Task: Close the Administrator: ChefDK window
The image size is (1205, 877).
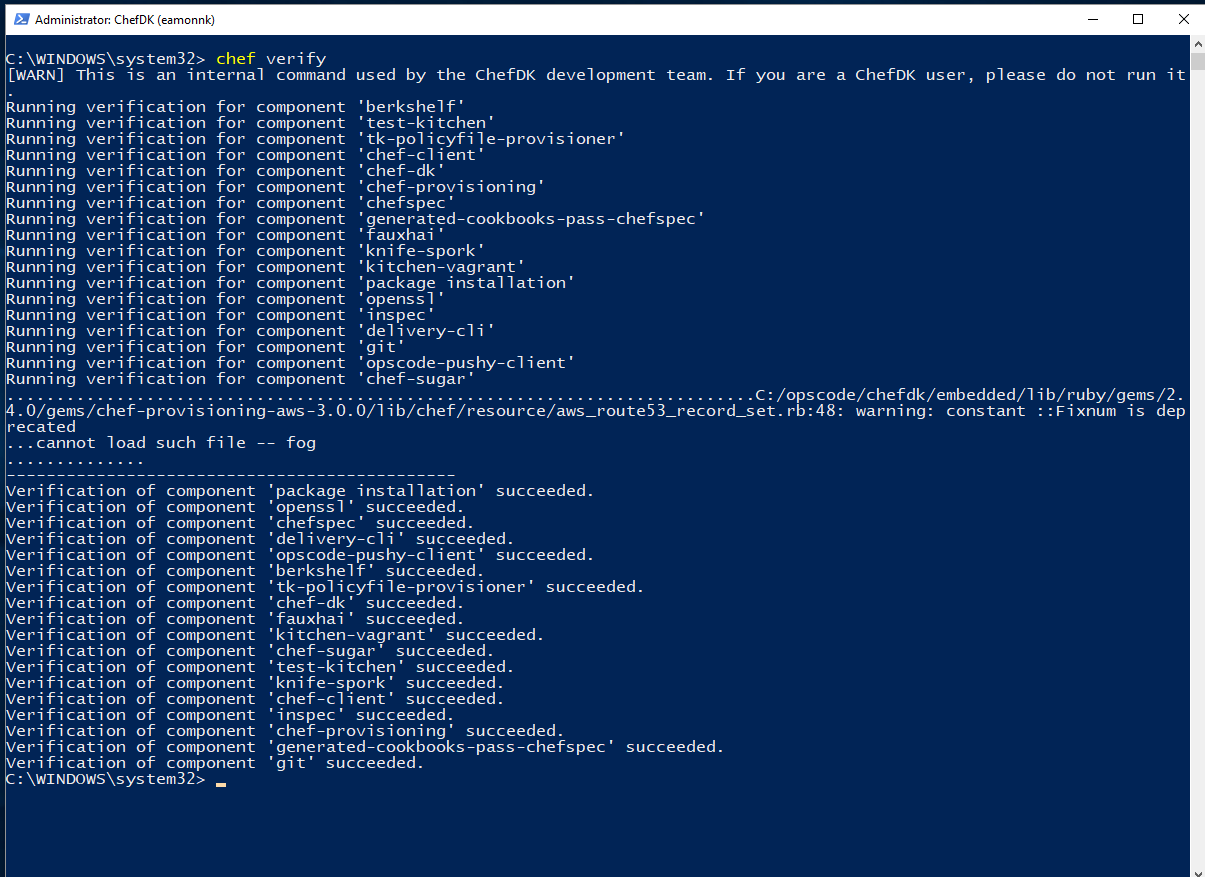Action: click(1183, 19)
